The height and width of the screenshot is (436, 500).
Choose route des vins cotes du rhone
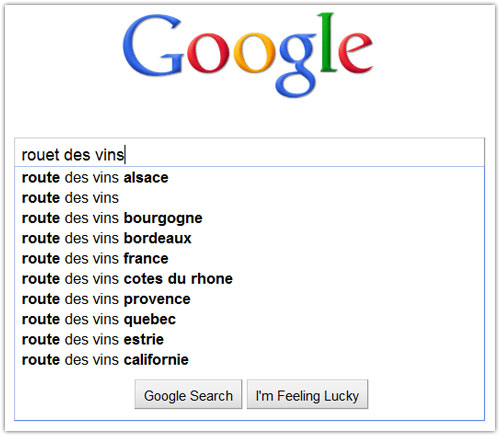249,279
